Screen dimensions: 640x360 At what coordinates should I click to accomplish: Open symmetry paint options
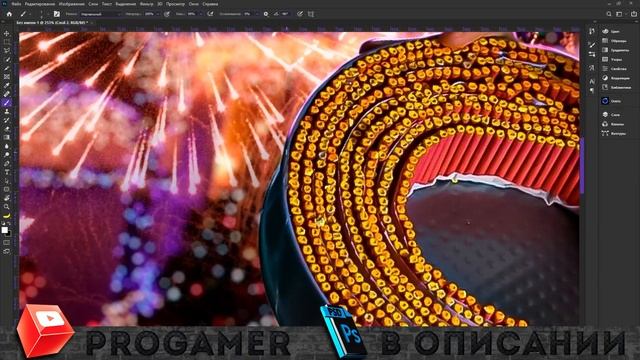pyautogui.click(x=311, y=14)
